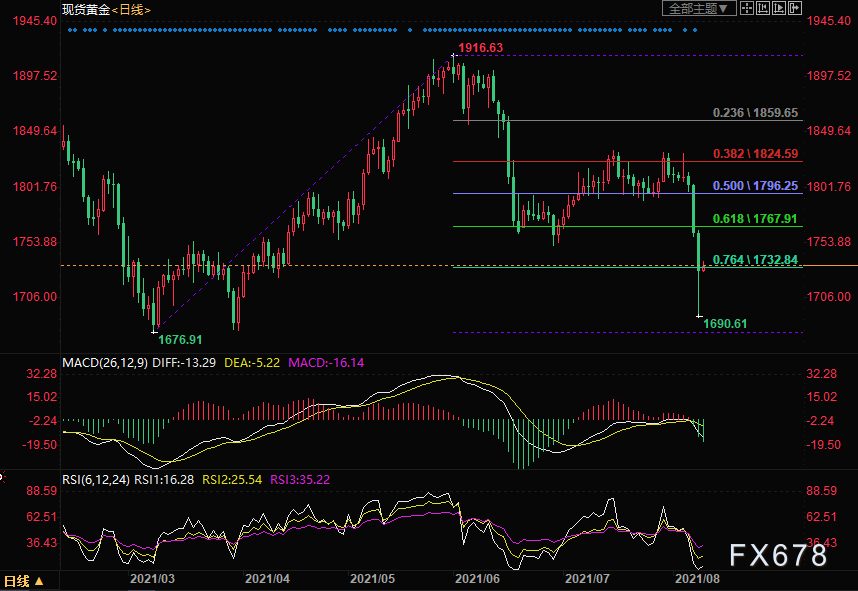Click the RSI(6,12,24) indicator name
Viewport: 858px width, 591px height.
pyautogui.click(x=96, y=480)
